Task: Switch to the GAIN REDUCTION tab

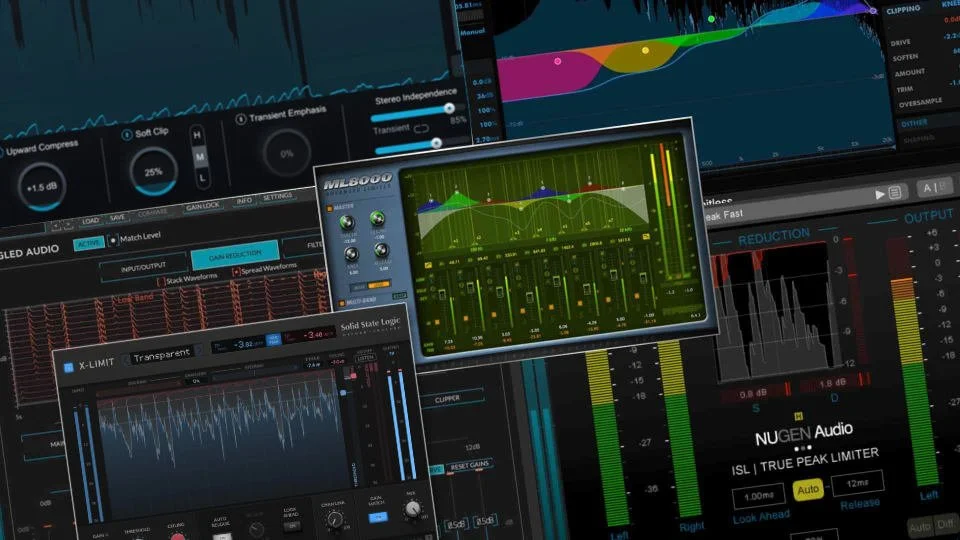Action: [x=235, y=255]
